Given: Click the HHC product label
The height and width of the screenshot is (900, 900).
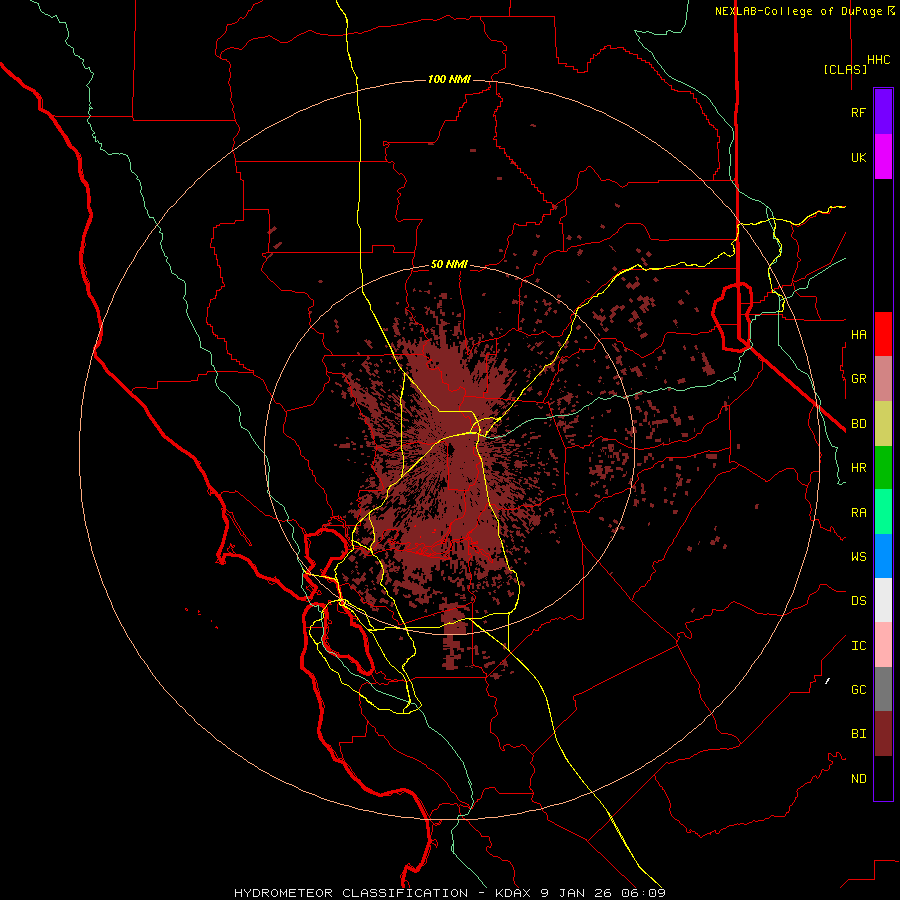Looking at the screenshot, I should (x=879, y=60).
